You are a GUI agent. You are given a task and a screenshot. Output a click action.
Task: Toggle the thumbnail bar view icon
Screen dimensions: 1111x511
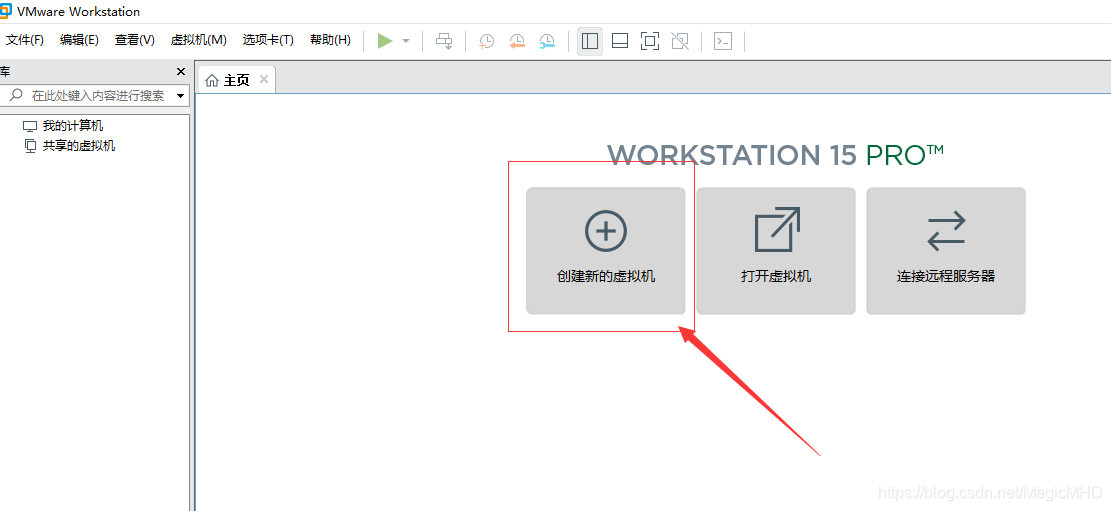[x=620, y=41]
